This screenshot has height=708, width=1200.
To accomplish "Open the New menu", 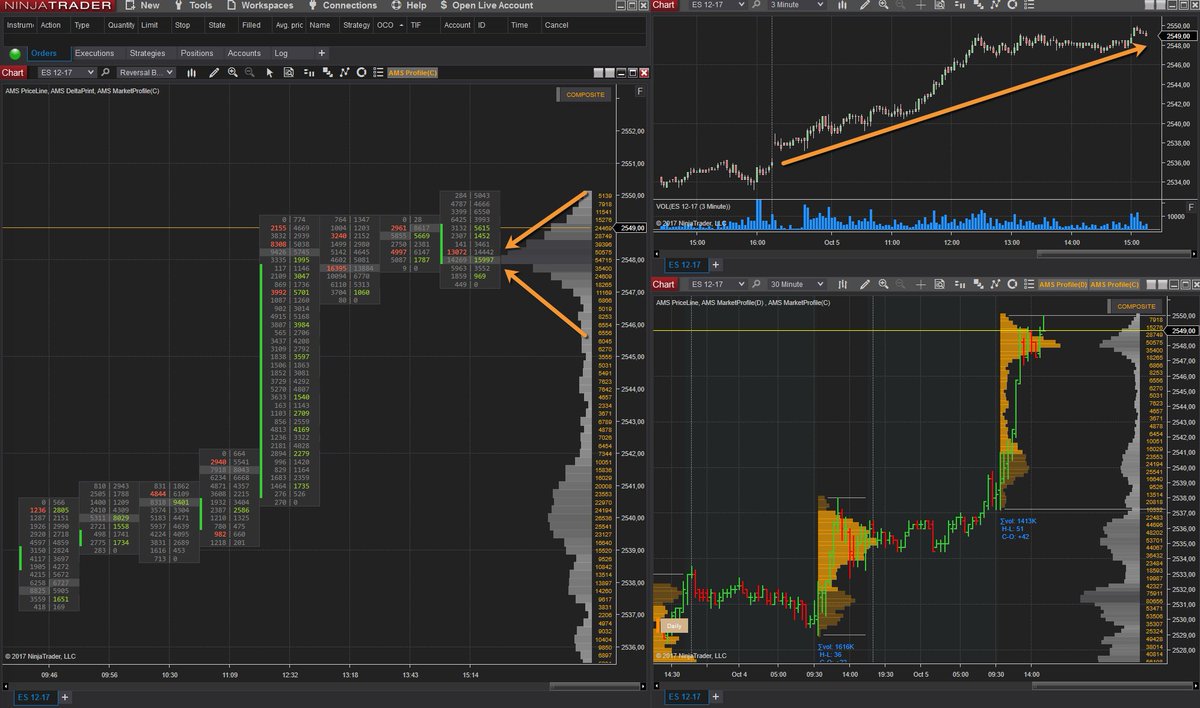I will [x=141, y=5].
